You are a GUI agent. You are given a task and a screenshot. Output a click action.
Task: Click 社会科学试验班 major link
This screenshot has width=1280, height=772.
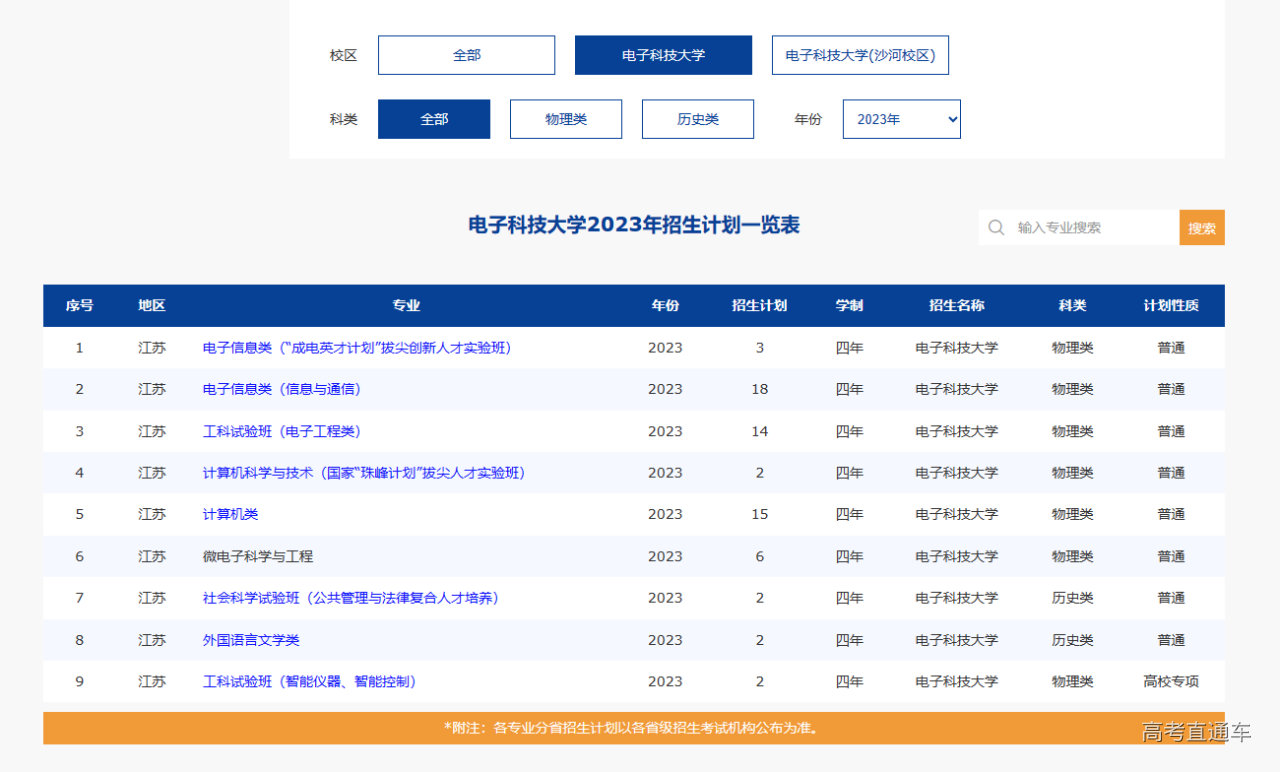tap(348, 598)
